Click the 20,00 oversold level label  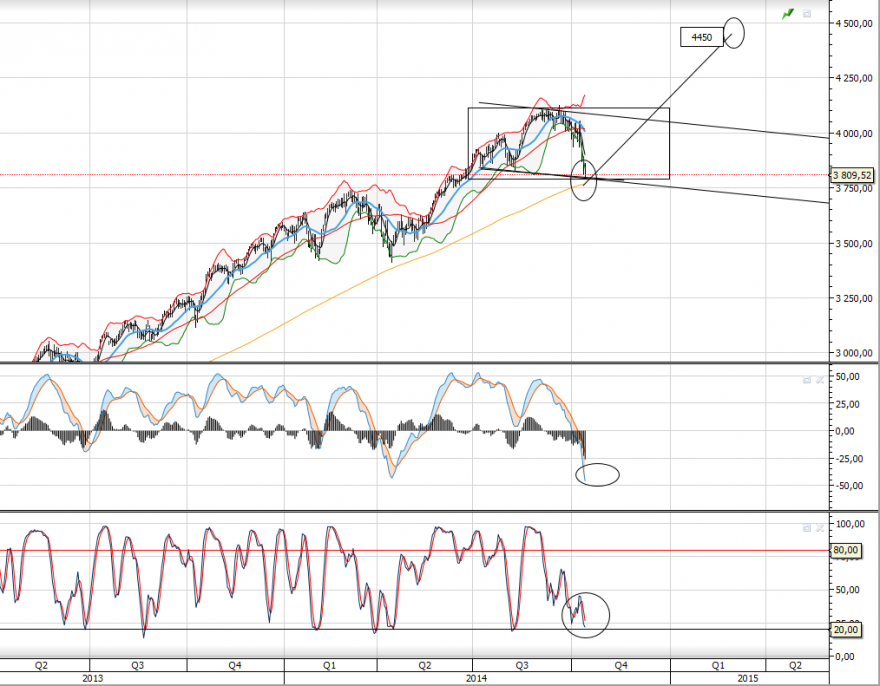click(846, 630)
